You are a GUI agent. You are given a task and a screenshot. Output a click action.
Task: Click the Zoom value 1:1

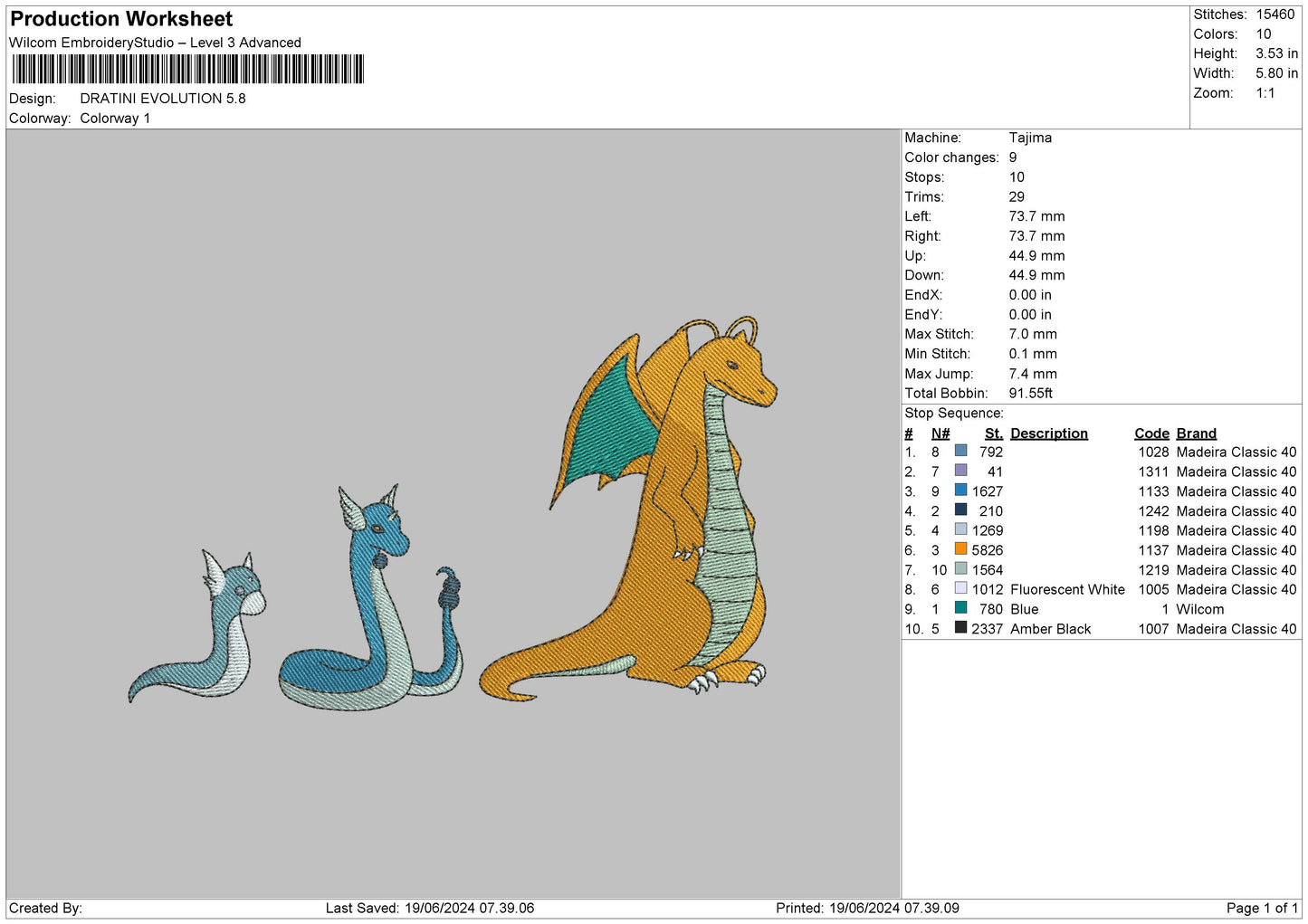[1265, 93]
